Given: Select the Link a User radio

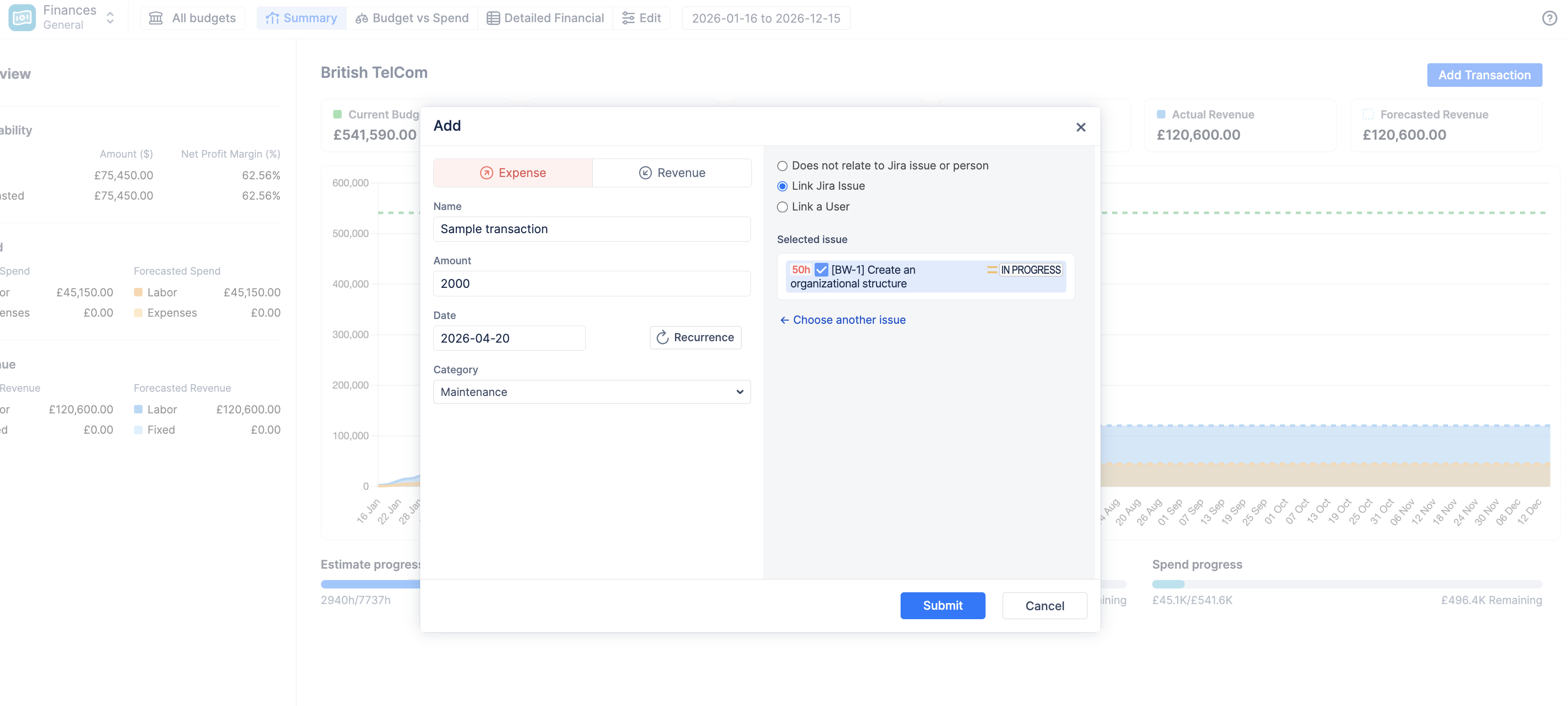Looking at the screenshot, I should click(782, 207).
